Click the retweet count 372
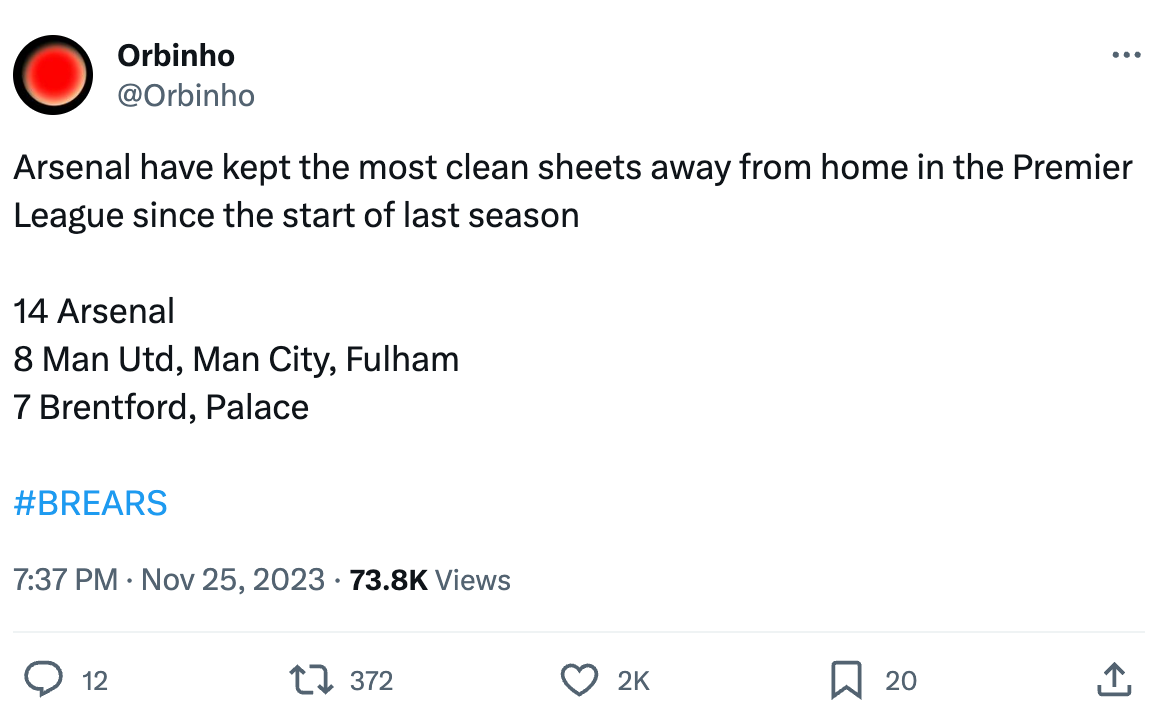The width and height of the screenshot is (1169, 724). point(371,681)
